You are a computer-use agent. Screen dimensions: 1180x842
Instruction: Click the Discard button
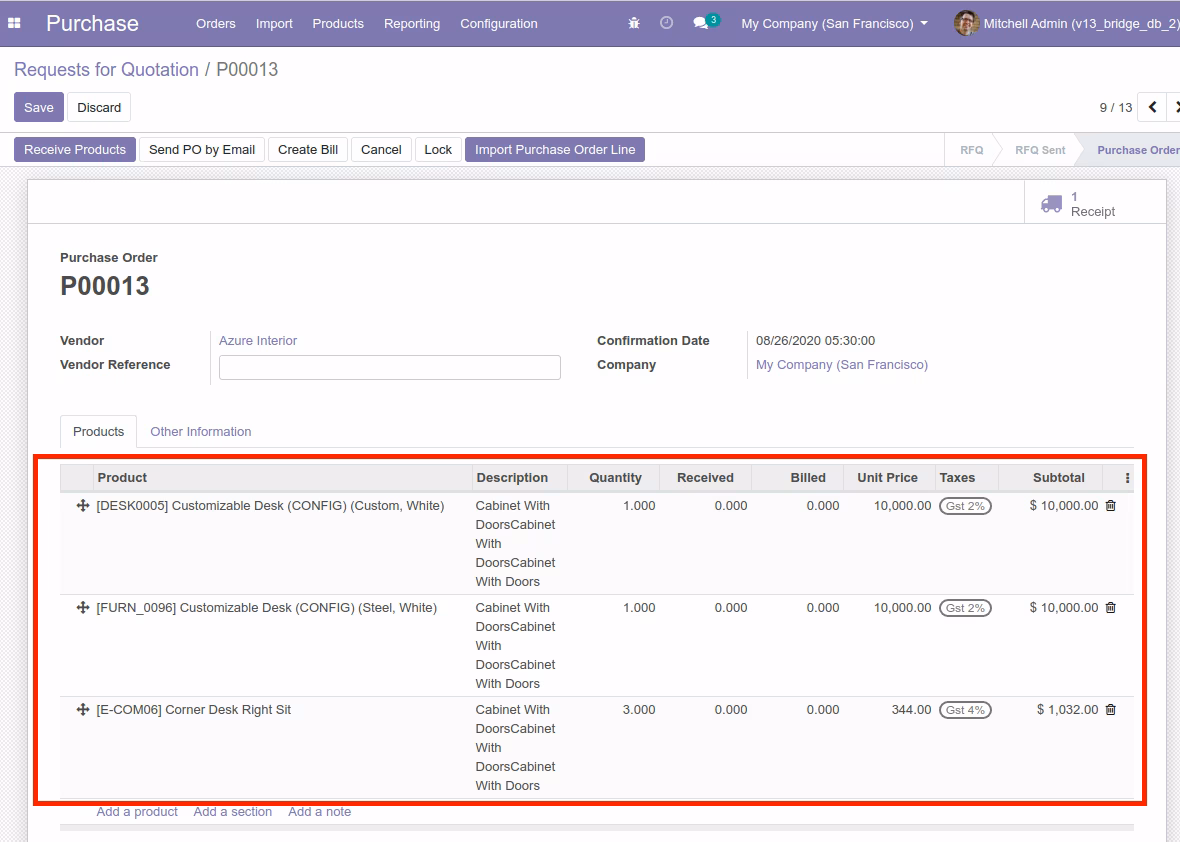99,108
